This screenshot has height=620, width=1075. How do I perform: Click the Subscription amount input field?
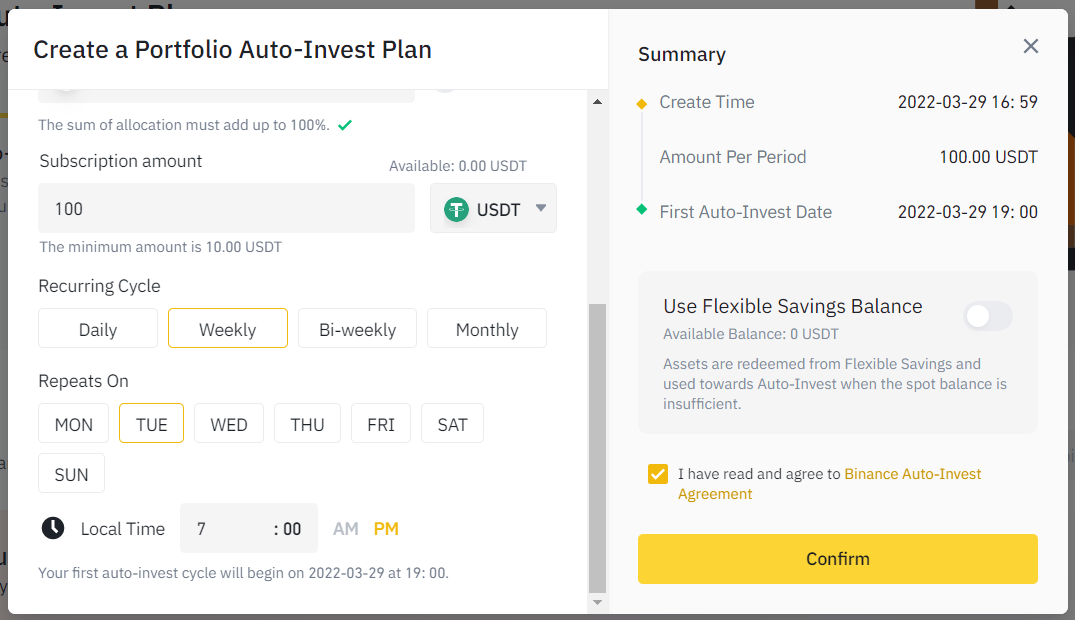click(226, 209)
